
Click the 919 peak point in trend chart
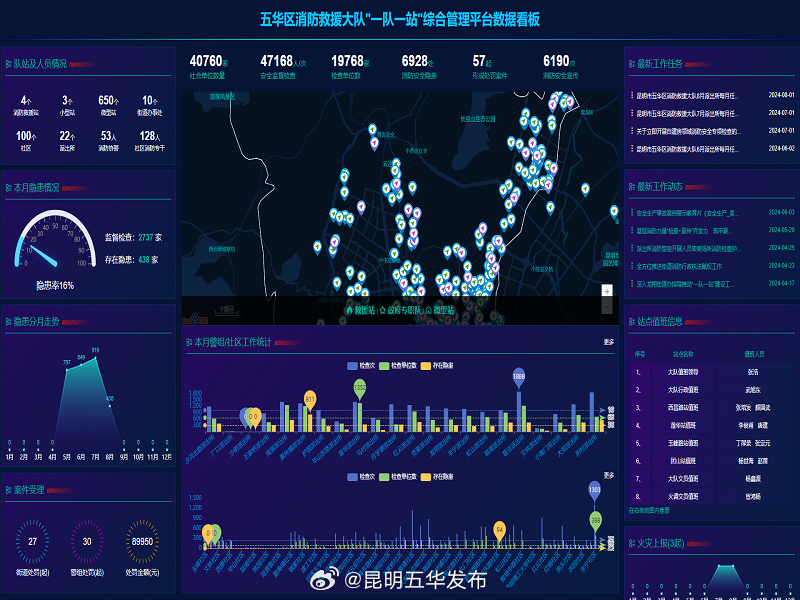coord(95,353)
